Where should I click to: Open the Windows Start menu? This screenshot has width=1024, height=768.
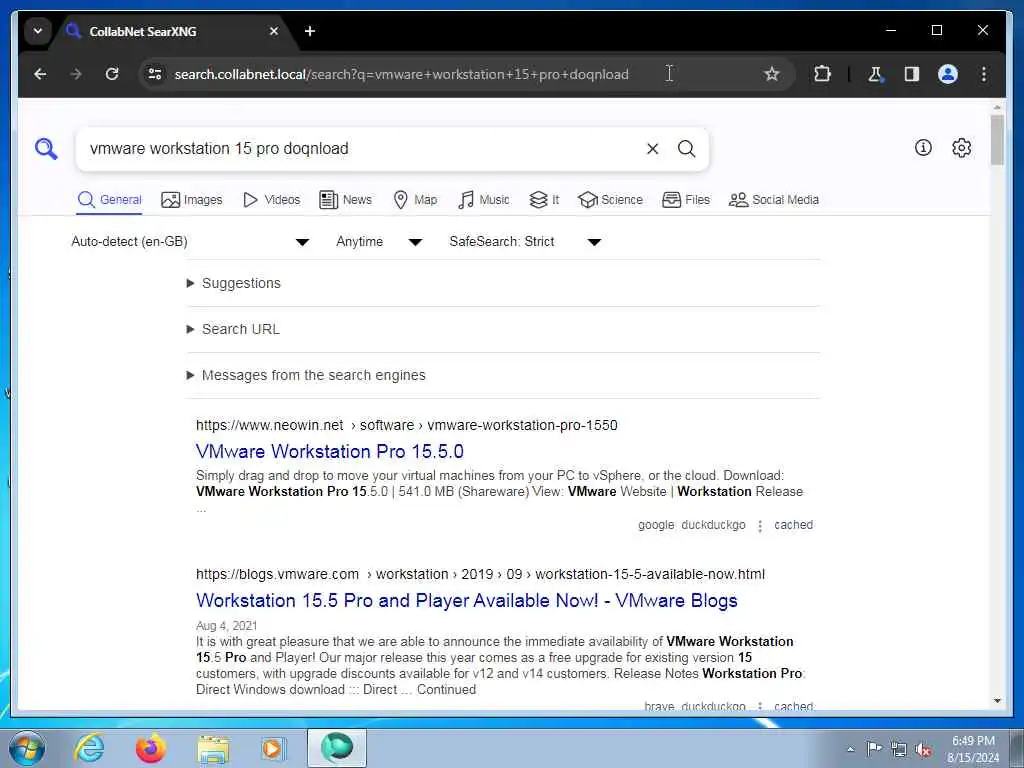(x=27, y=748)
